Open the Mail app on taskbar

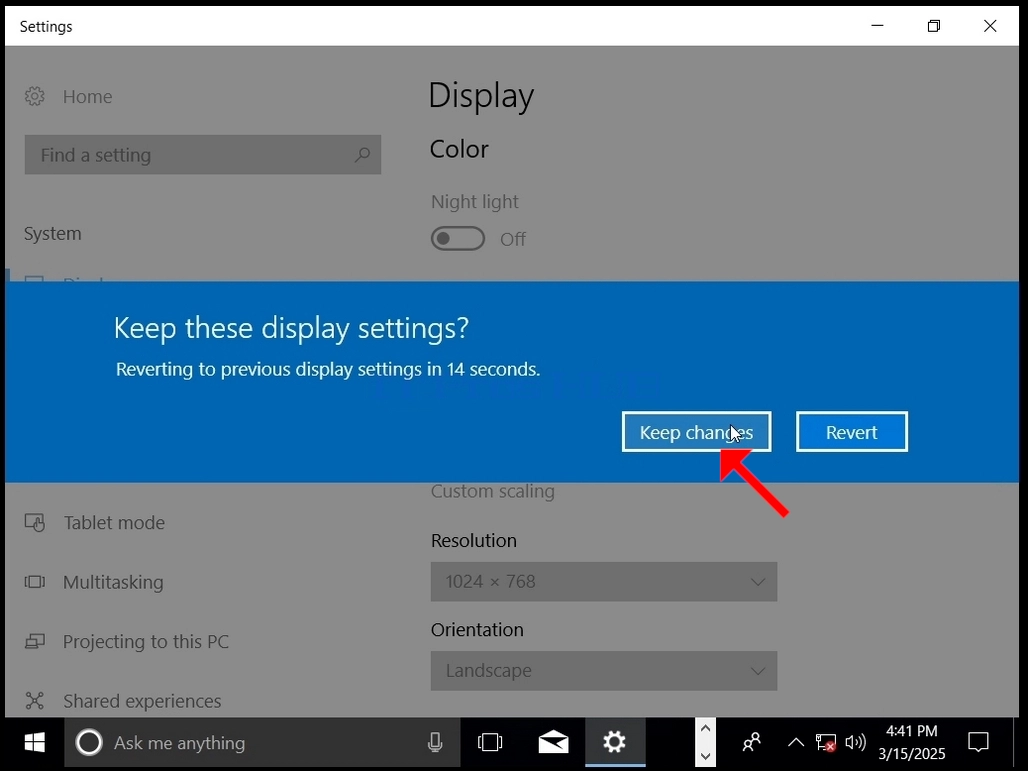coord(553,743)
